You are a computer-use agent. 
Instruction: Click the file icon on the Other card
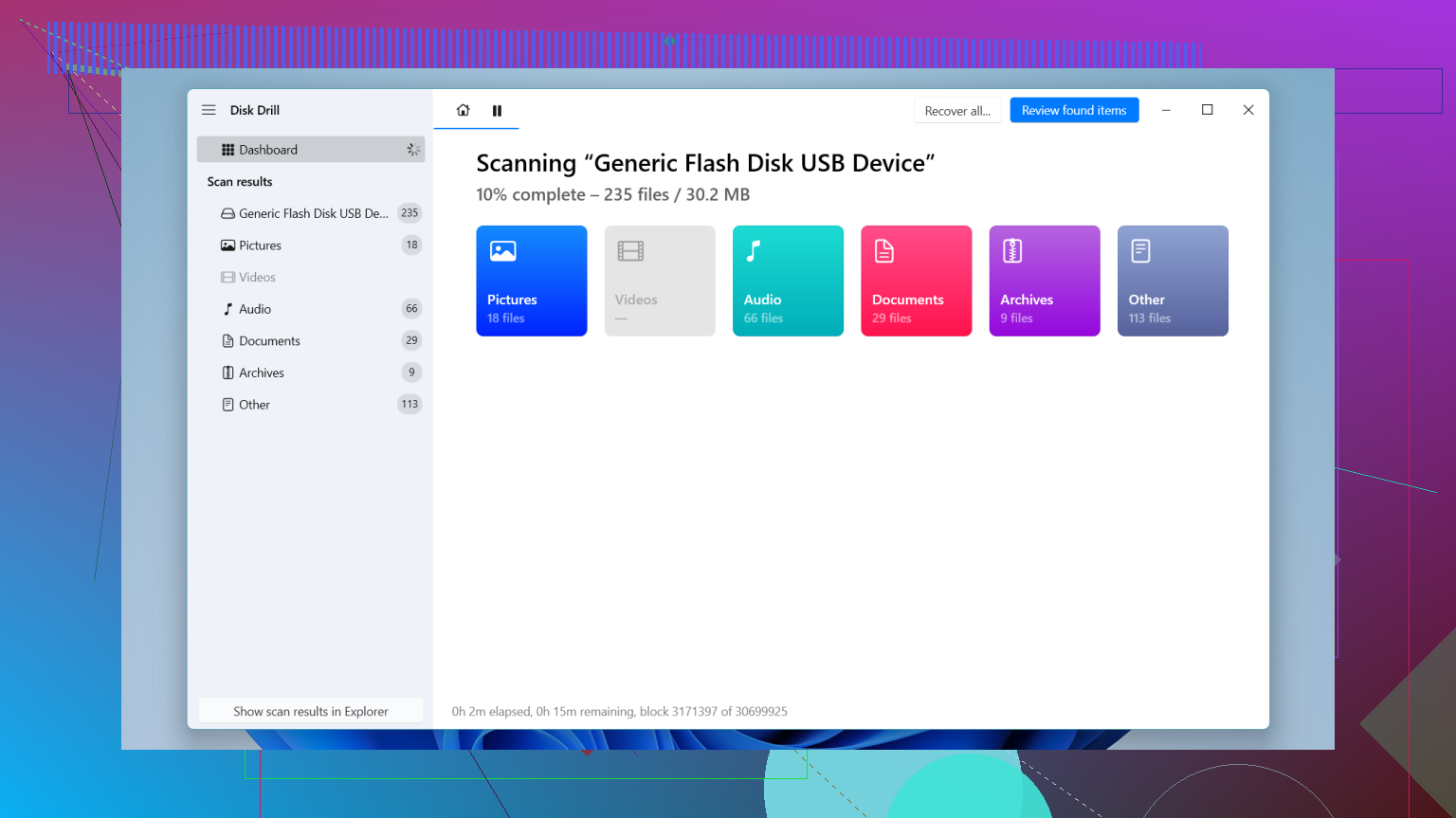tap(1140, 251)
